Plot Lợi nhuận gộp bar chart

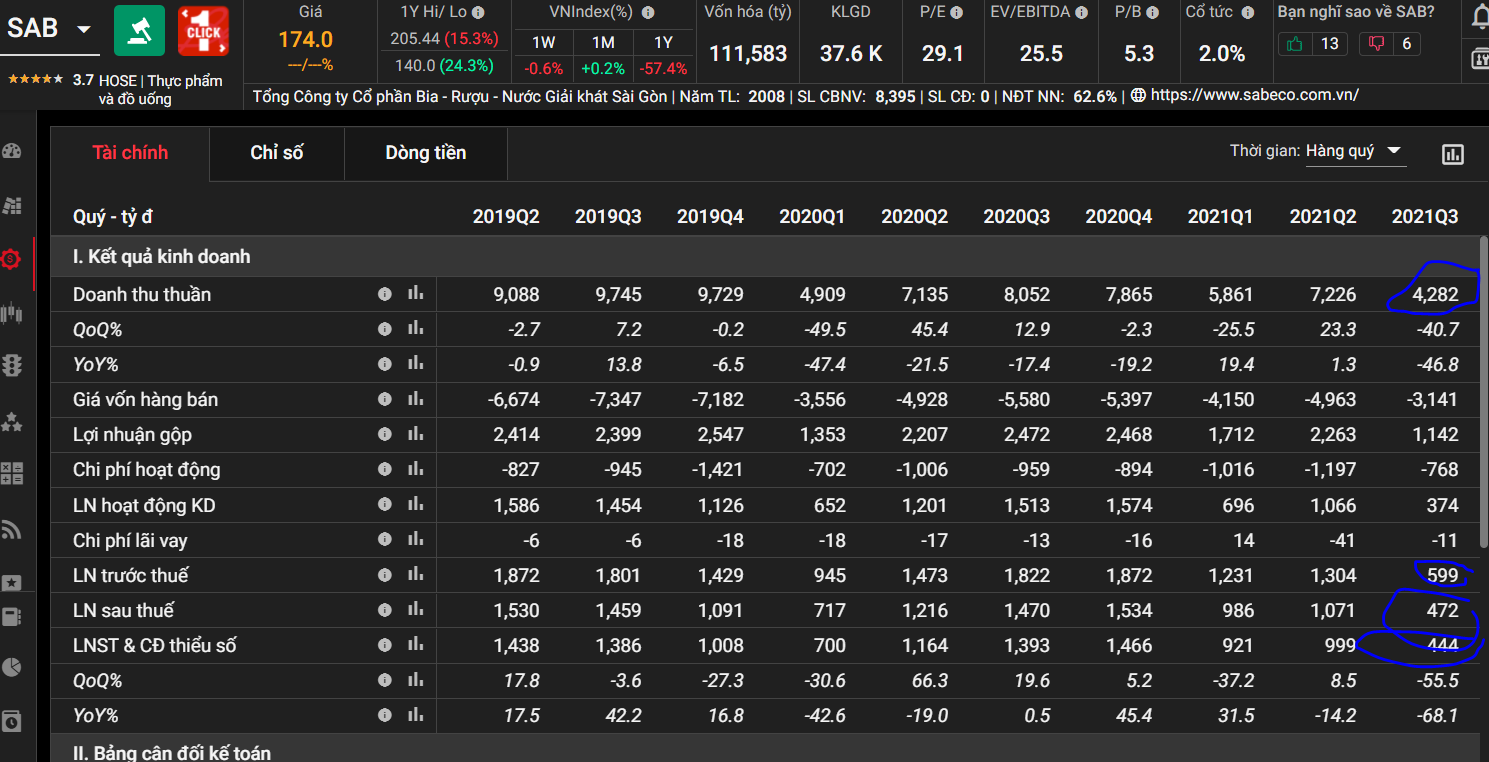416,434
